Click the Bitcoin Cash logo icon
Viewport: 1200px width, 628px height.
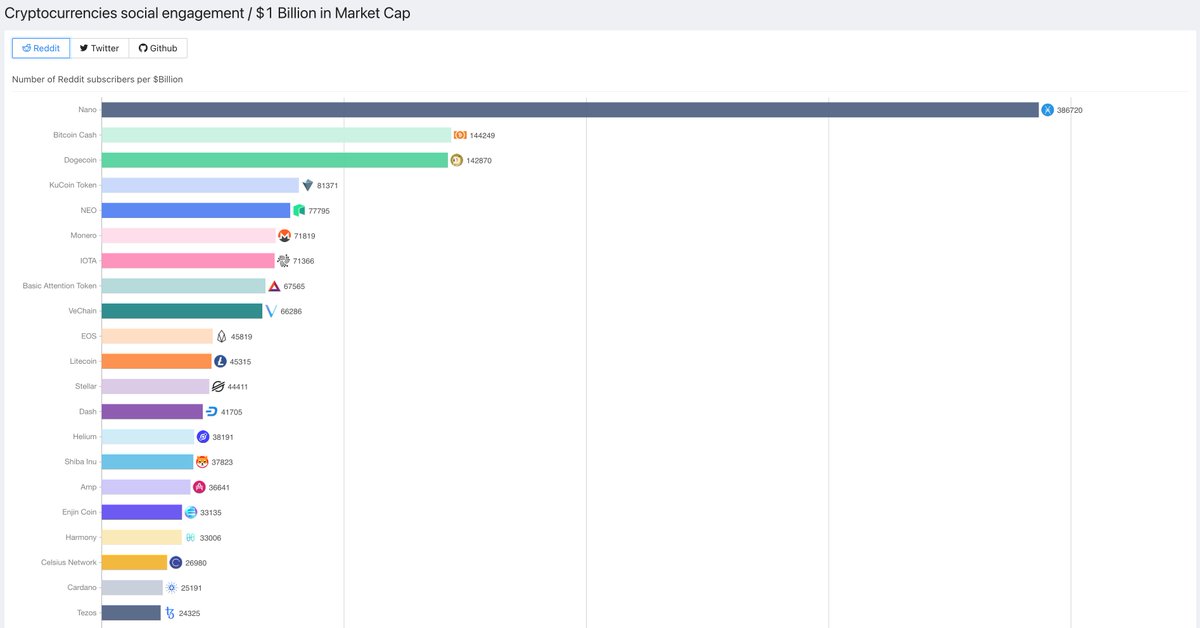pyautogui.click(x=460, y=135)
